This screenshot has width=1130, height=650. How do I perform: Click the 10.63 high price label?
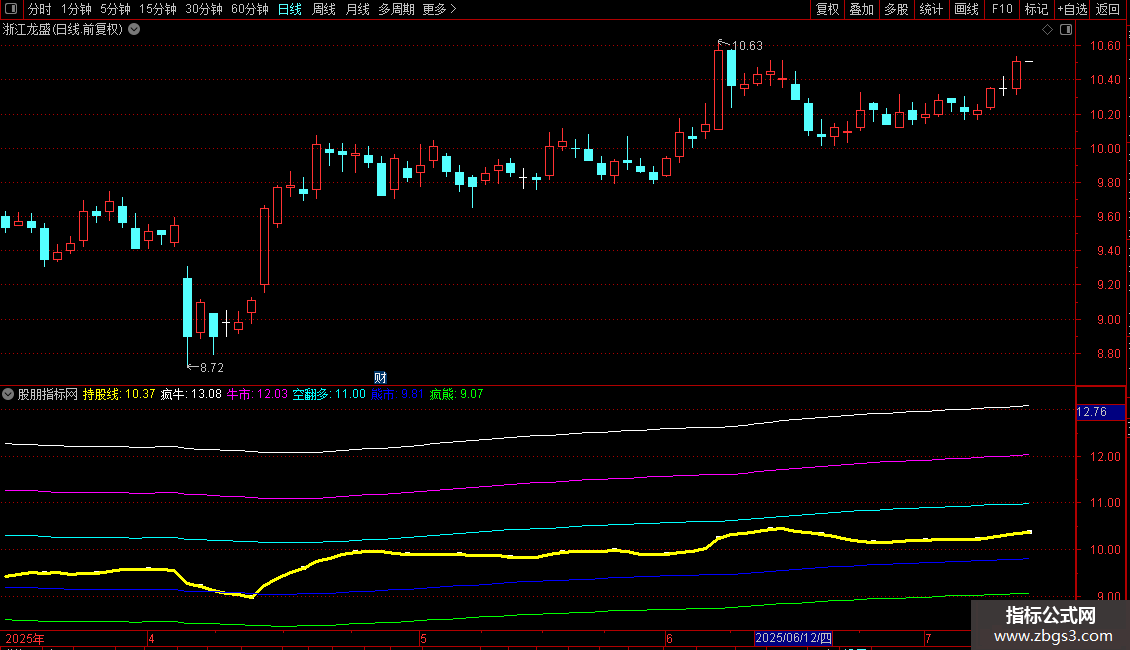[x=747, y=45]
